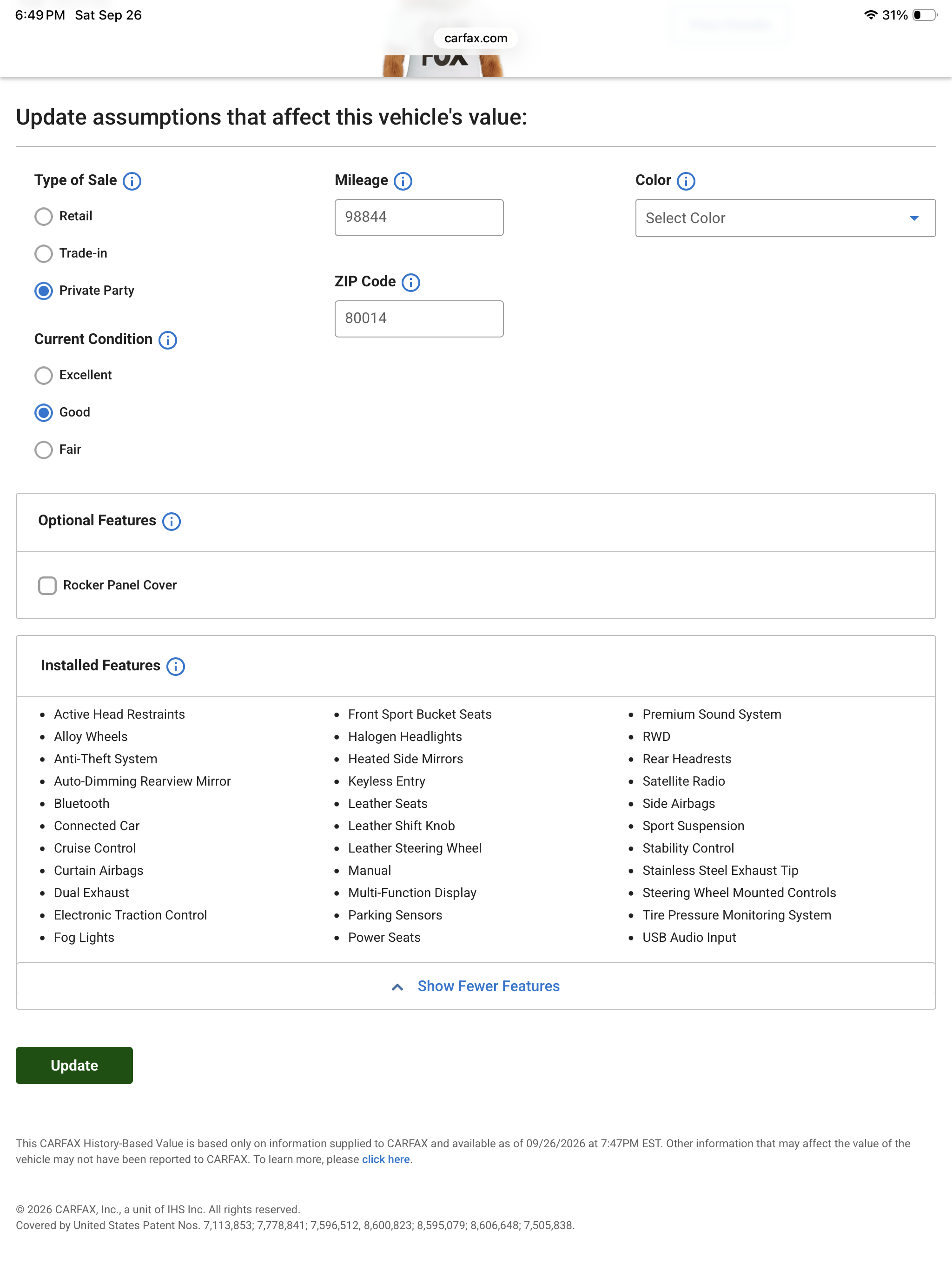Open the Optional Features info icon

171,521
